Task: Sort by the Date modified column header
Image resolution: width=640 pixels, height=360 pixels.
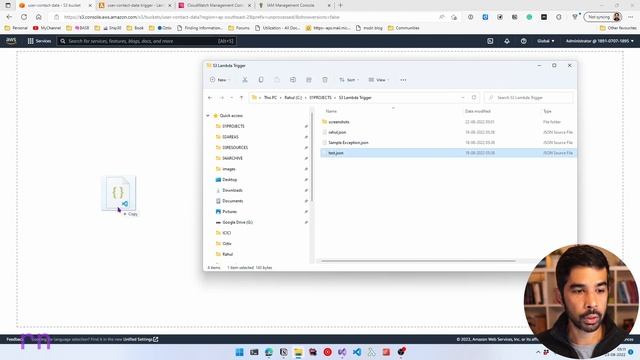Action: point(478,111)
